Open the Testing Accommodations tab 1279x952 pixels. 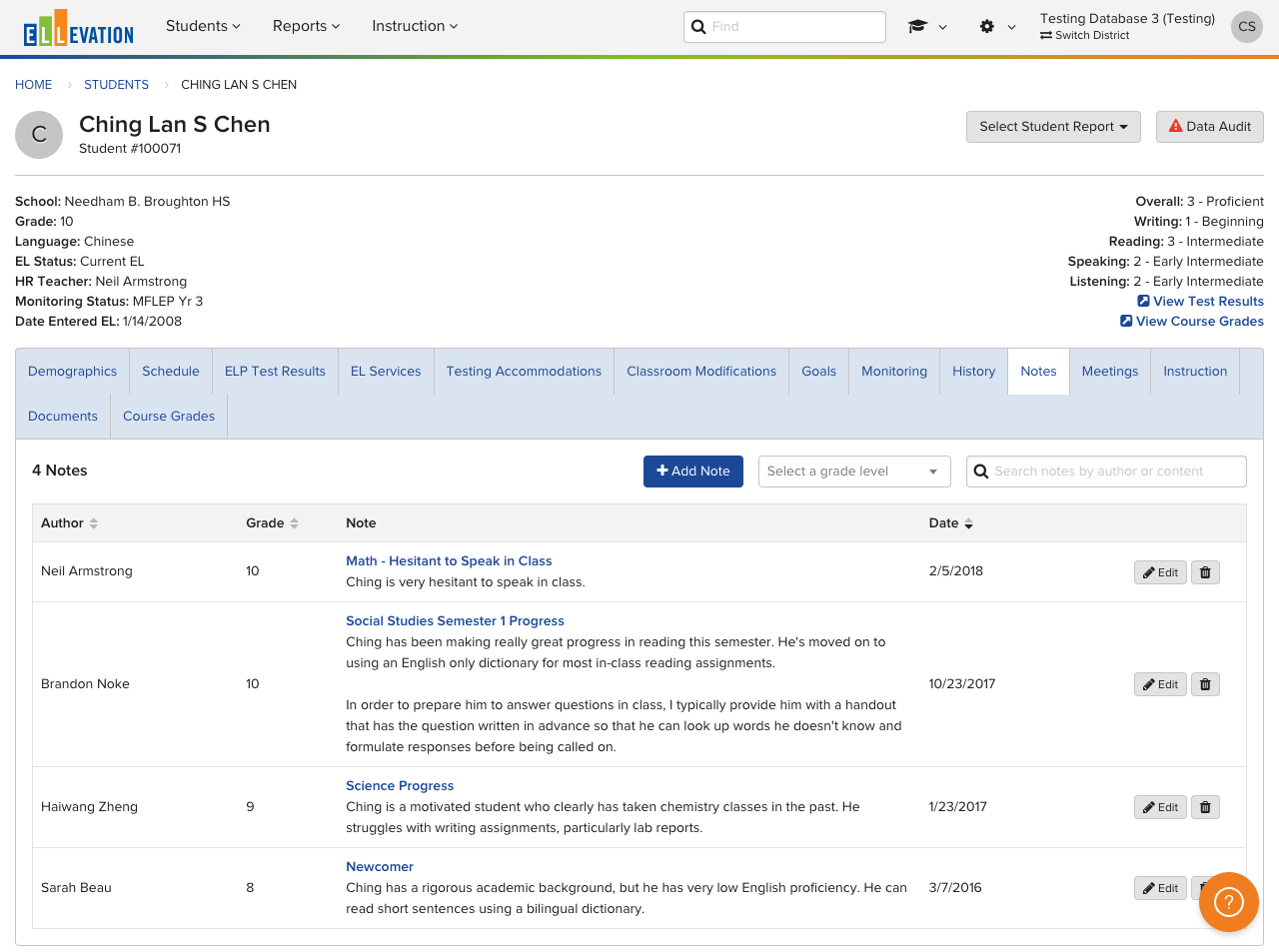(524, 372)
